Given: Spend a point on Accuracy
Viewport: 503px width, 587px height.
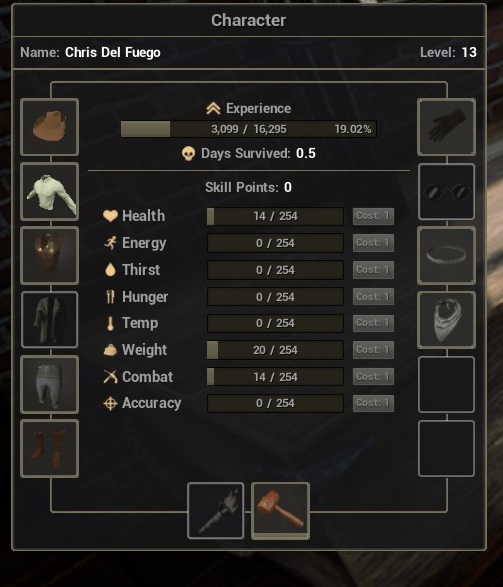Looking at the screenshot, I should pos(373,403).
